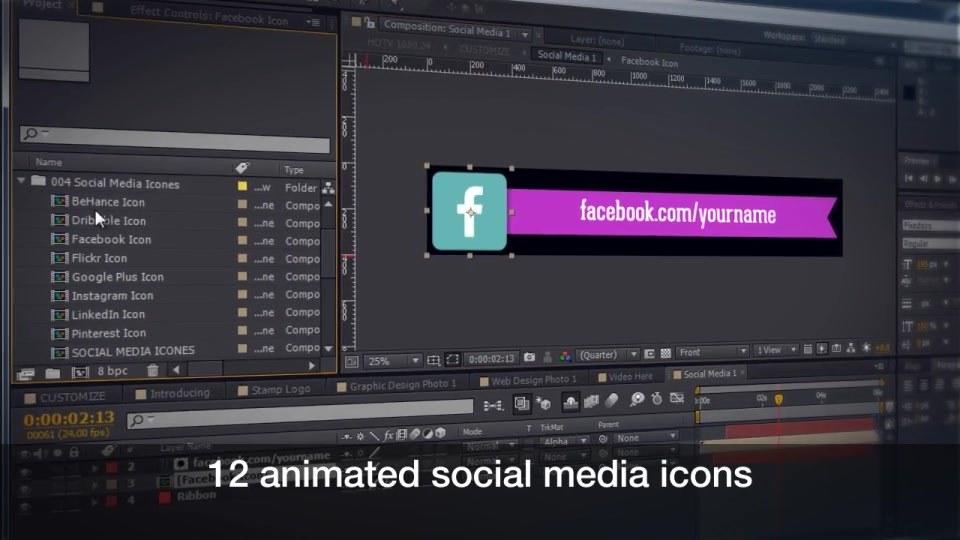Click the timeline layer search field
Image resolution: width=960 pixels, height=540 pixels.
300,414
